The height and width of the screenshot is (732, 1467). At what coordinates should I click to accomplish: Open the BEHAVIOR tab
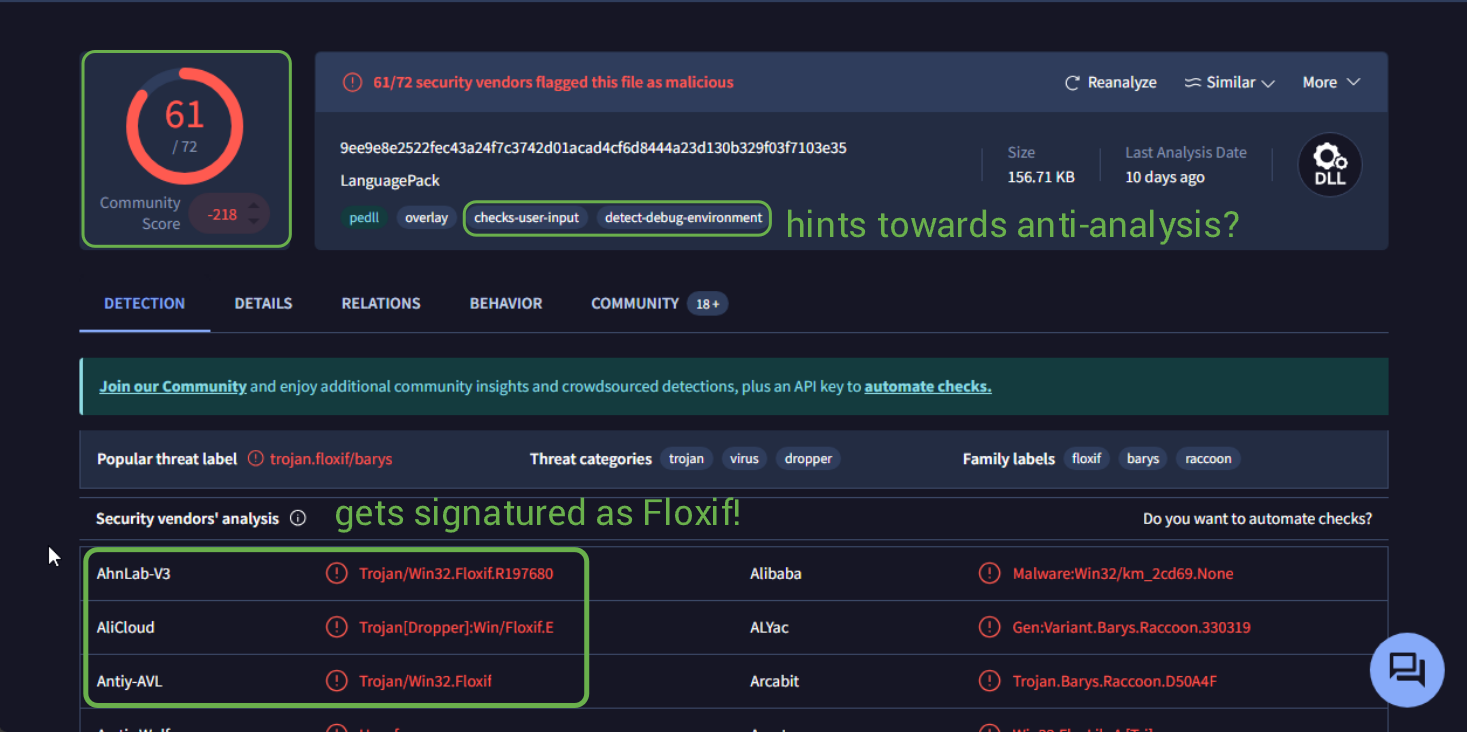(506, 303)
